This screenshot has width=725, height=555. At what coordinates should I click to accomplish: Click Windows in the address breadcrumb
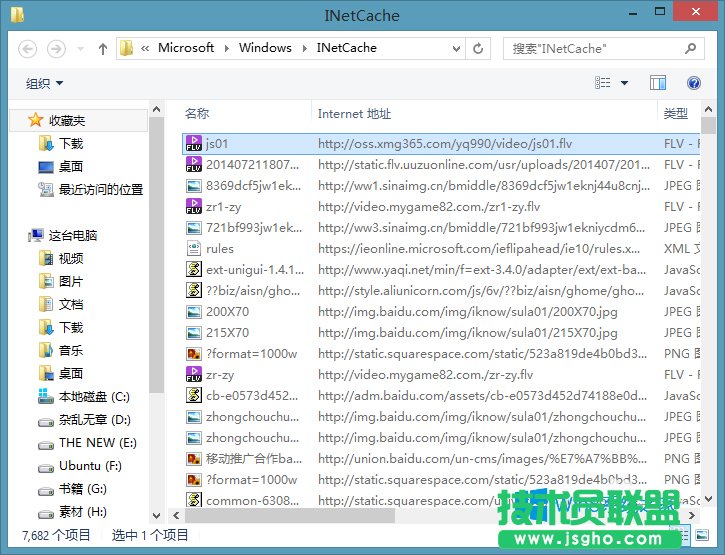265,48
